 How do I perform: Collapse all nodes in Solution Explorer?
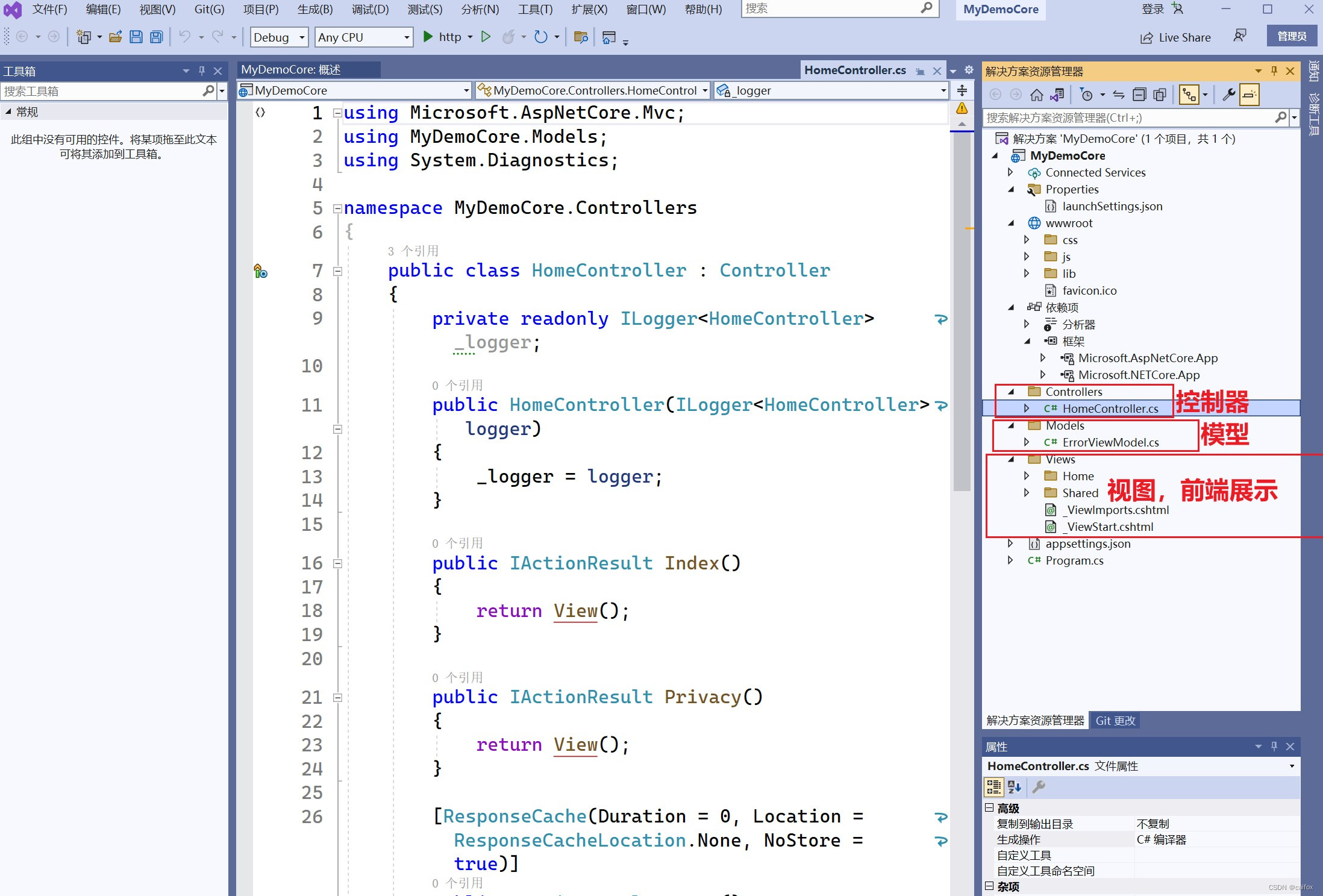click(x=1139, y=95)
